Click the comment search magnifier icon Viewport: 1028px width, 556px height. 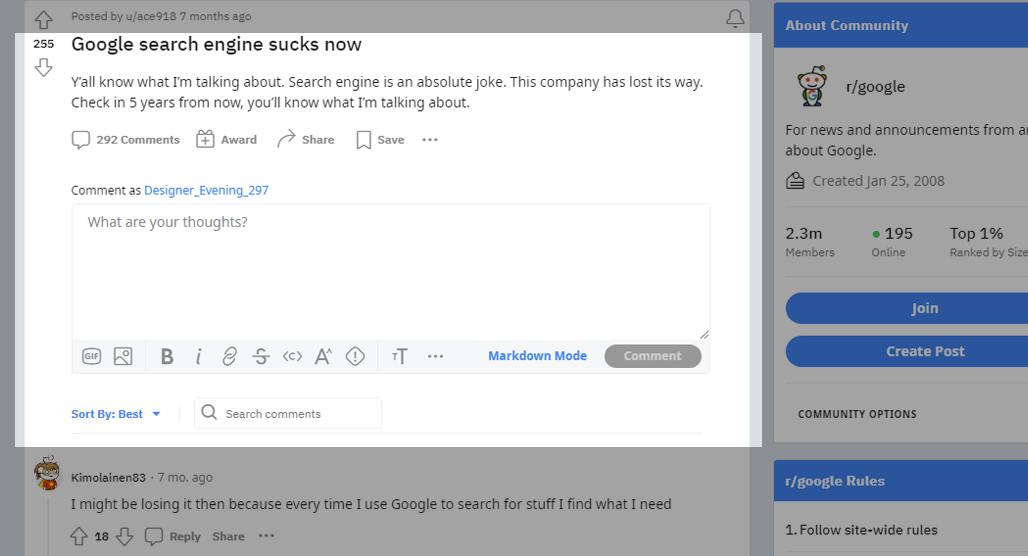click(x=209, y=412)
